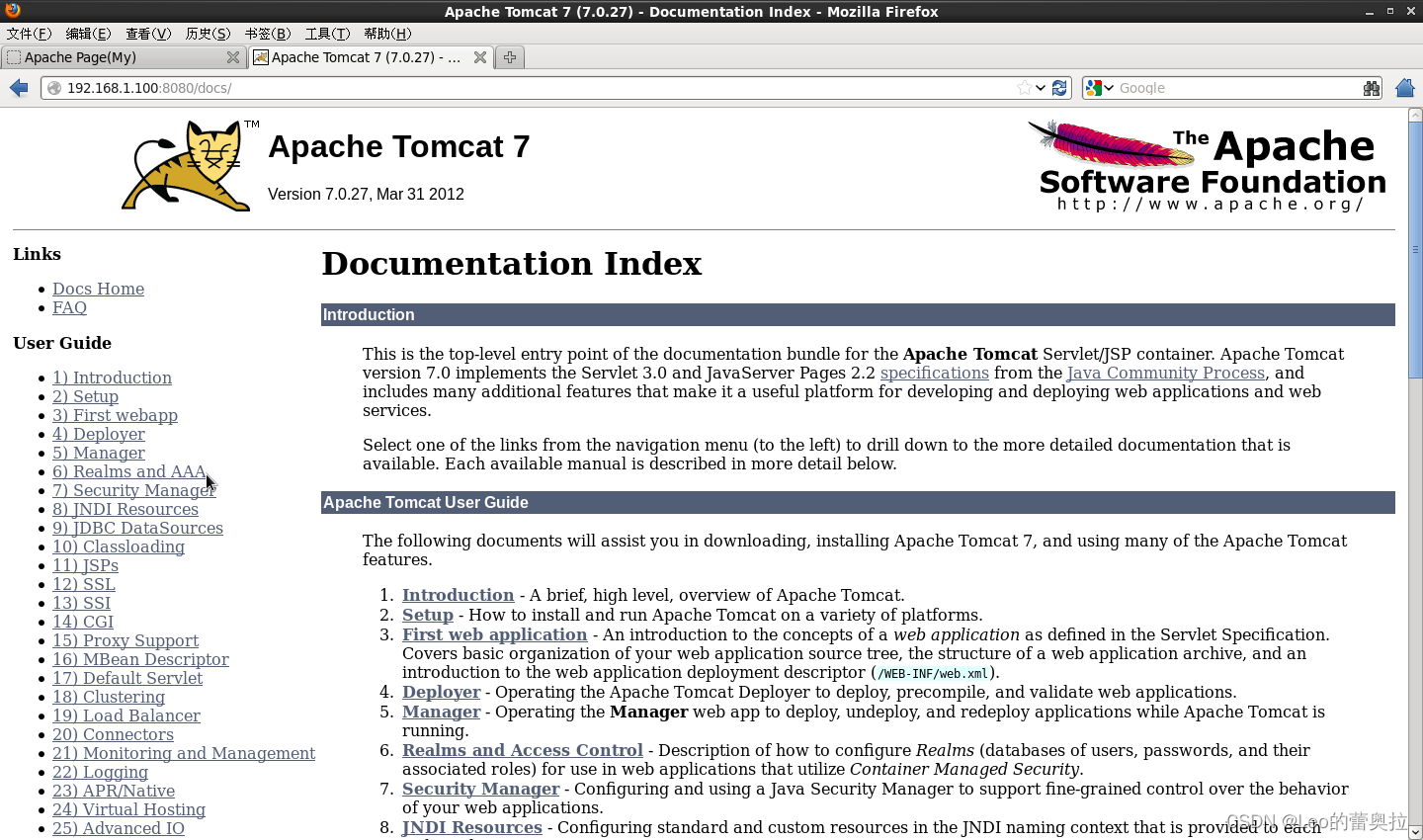This screenshot has width=1423, height=840.
Task: Open the 书签(B) menu
Action: pos(268,34)
